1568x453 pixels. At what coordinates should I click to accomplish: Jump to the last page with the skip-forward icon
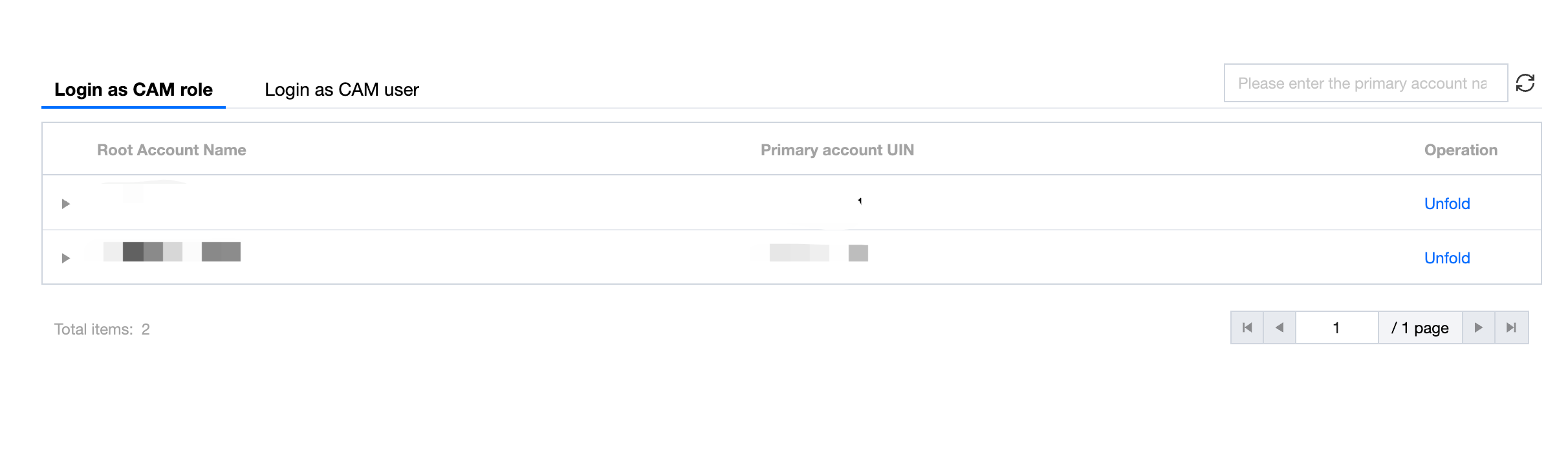1512,327
